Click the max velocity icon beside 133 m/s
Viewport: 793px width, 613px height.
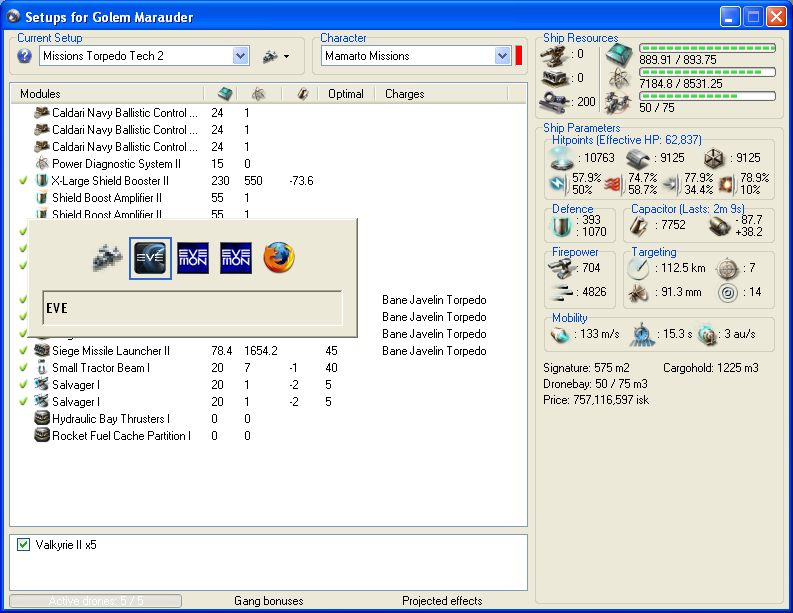click(x=560, y=335)
